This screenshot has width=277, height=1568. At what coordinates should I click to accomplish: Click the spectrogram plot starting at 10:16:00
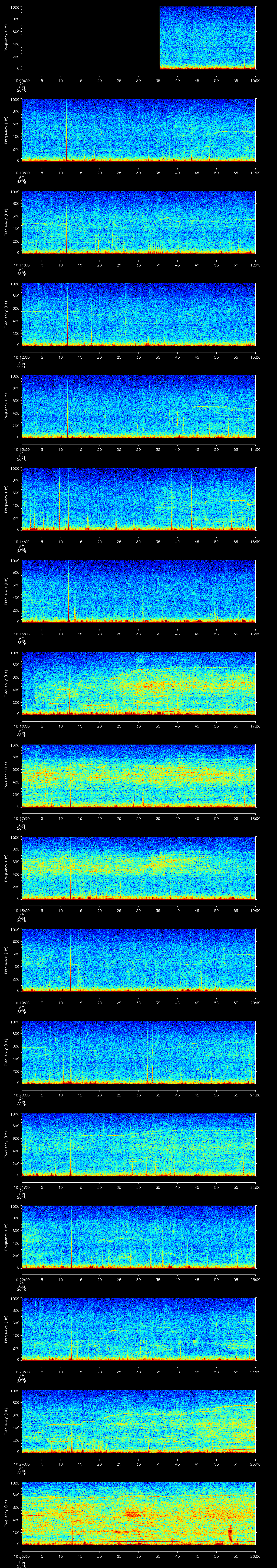[138, 683]
